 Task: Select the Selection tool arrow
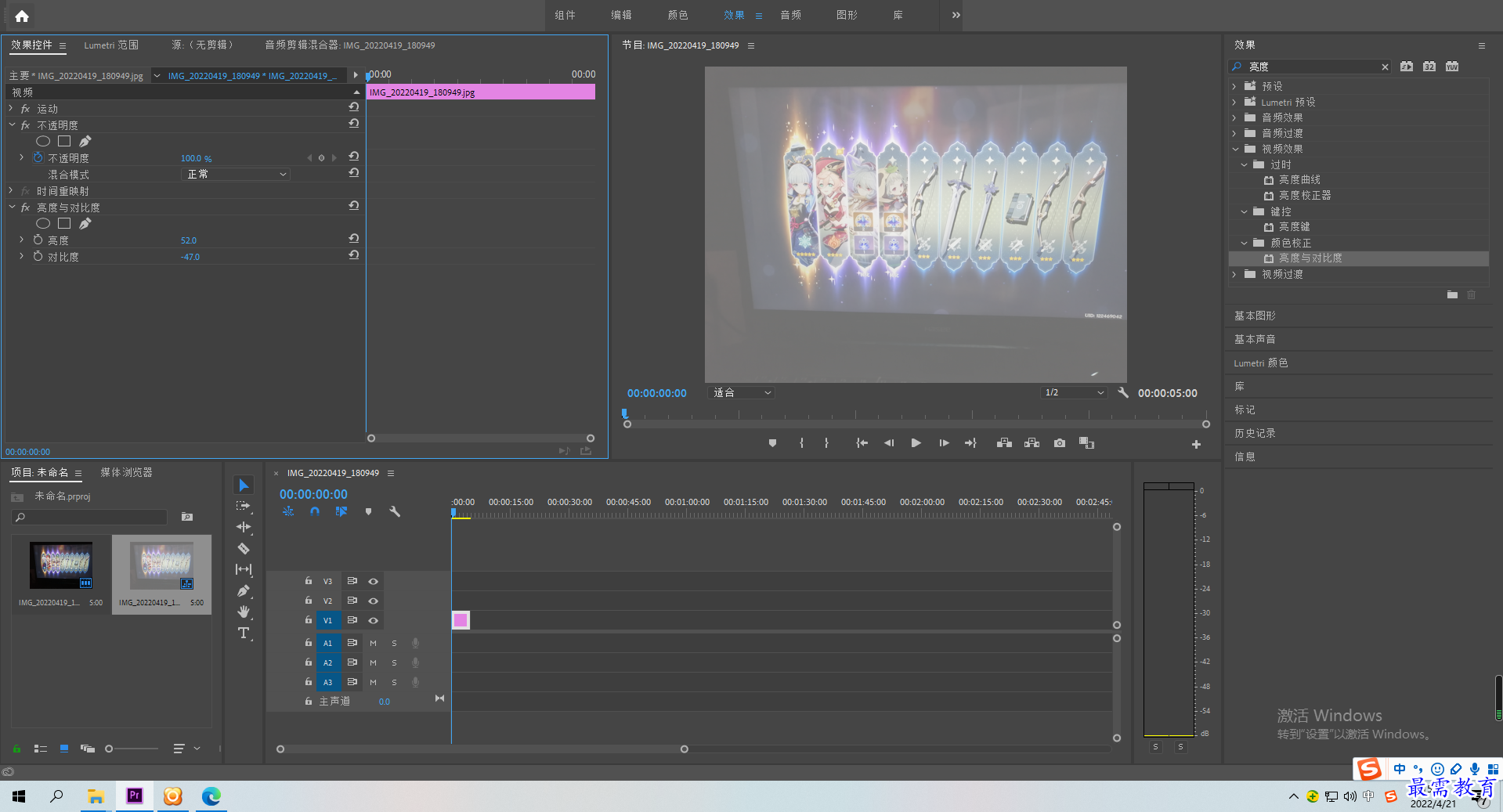(244, 485)
